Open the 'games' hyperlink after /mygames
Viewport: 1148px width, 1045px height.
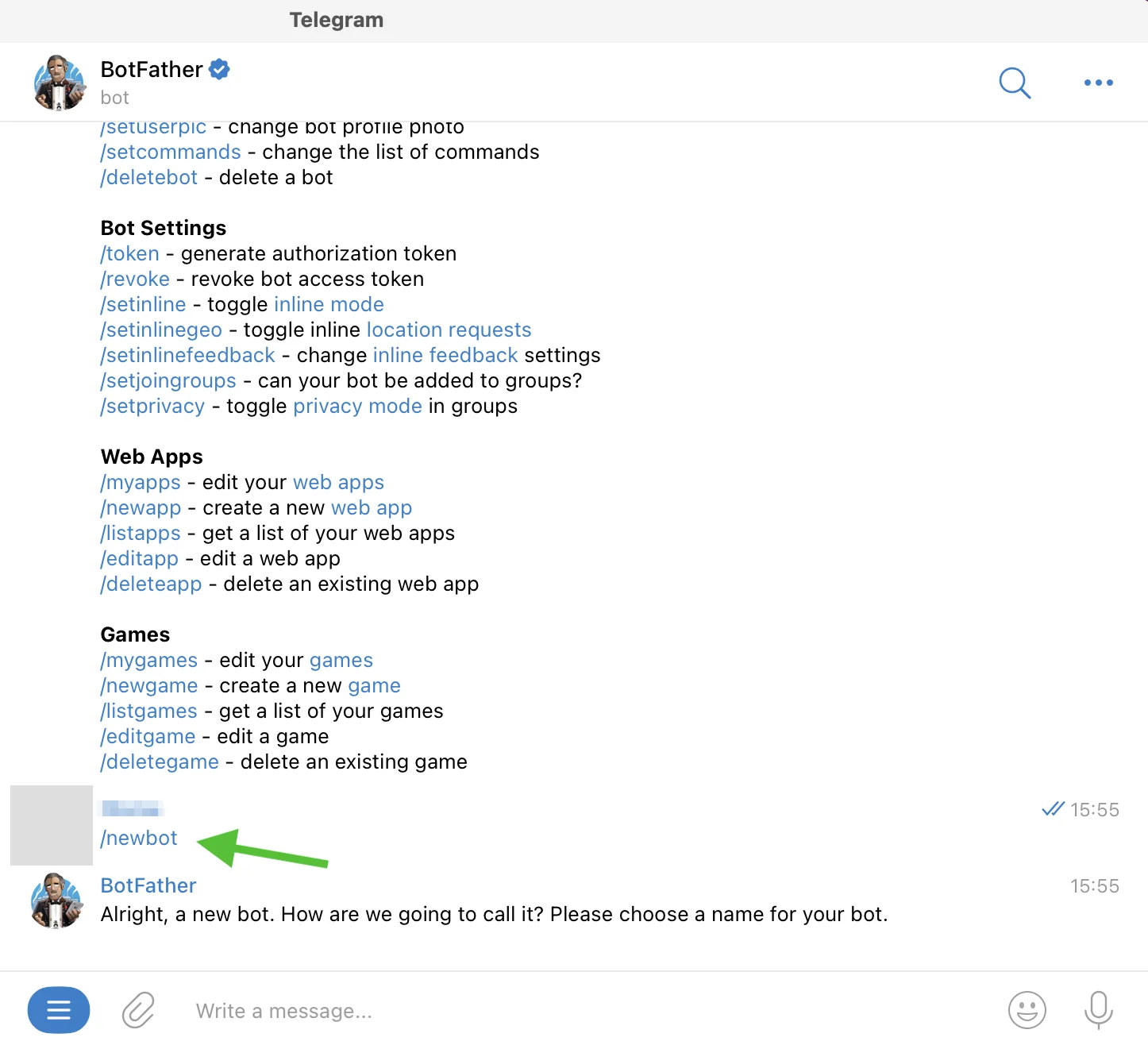341,660
